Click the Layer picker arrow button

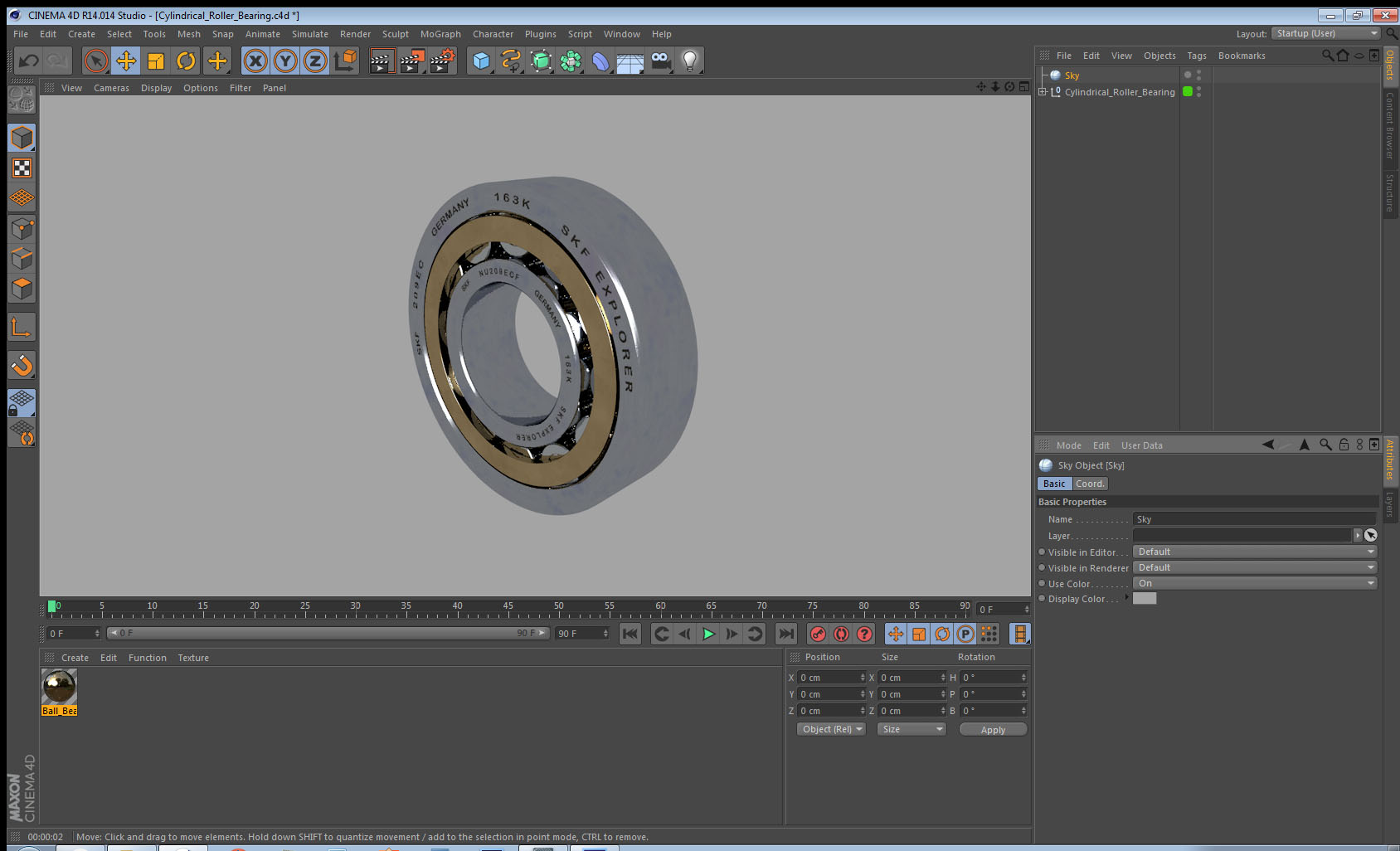click(x=1371, y=535)
